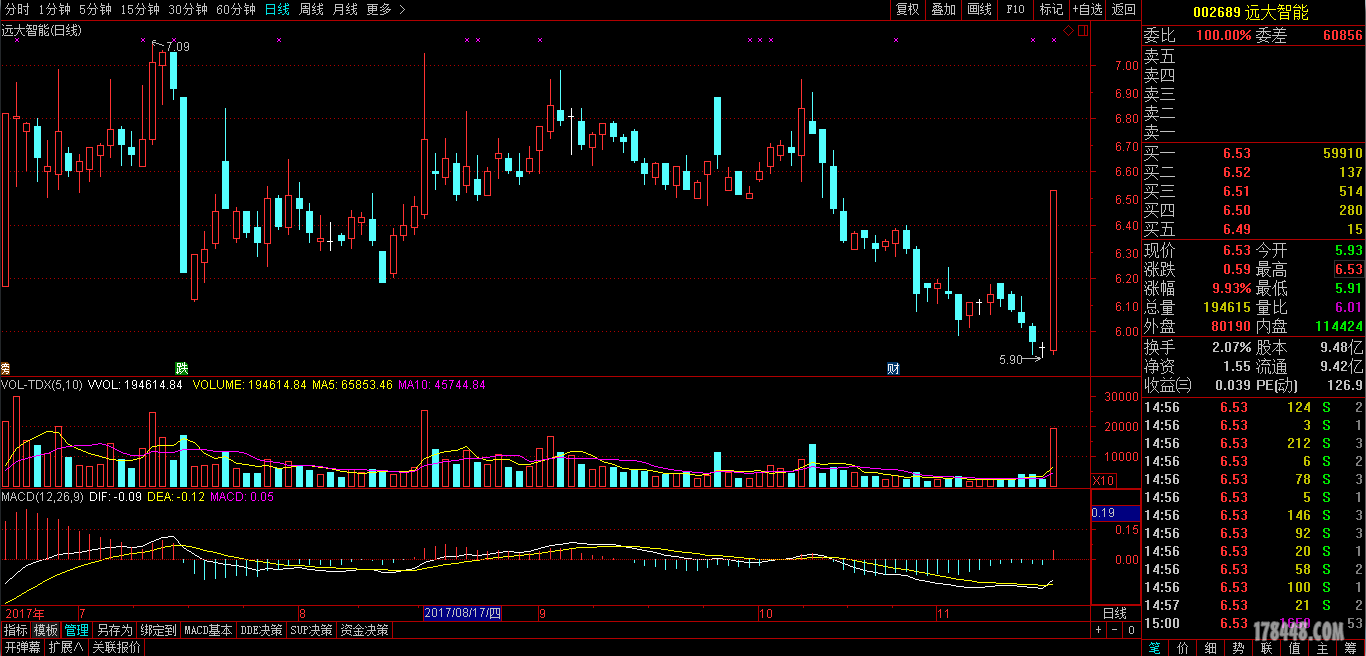
Task: Add stock via +自选 button
Action: point(1087,9)
